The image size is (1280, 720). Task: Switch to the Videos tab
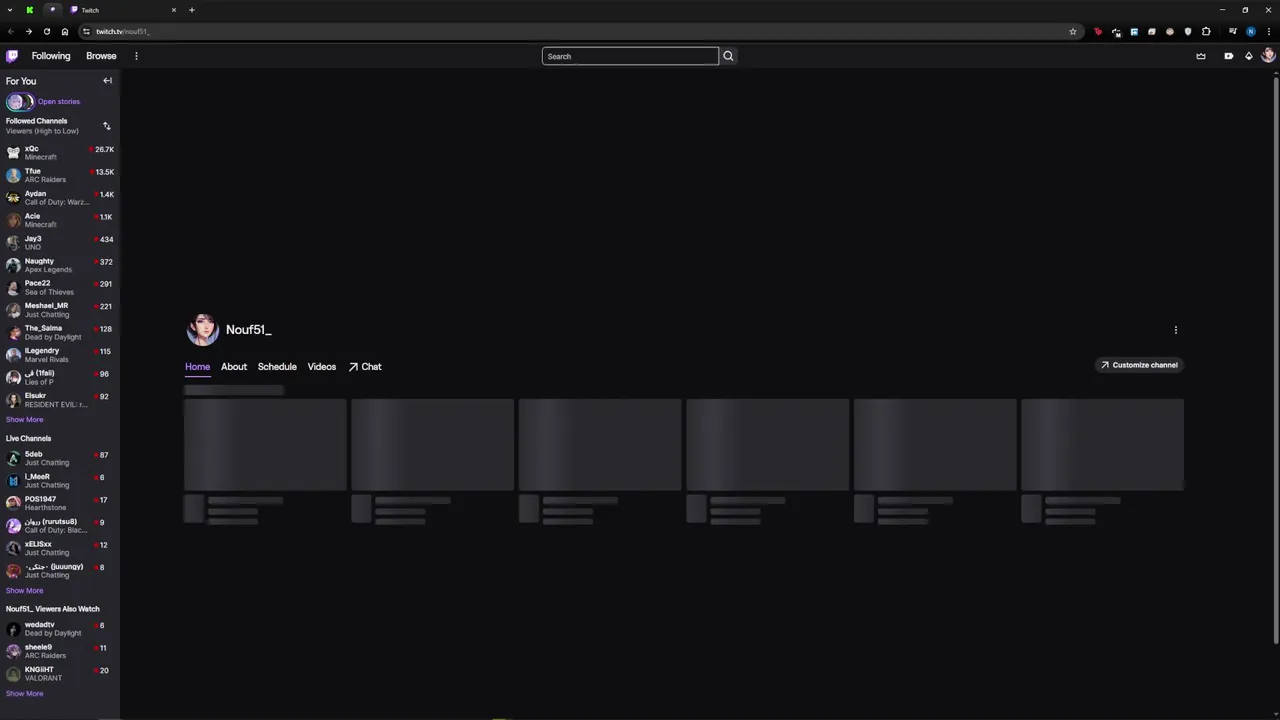coord(322,367)
